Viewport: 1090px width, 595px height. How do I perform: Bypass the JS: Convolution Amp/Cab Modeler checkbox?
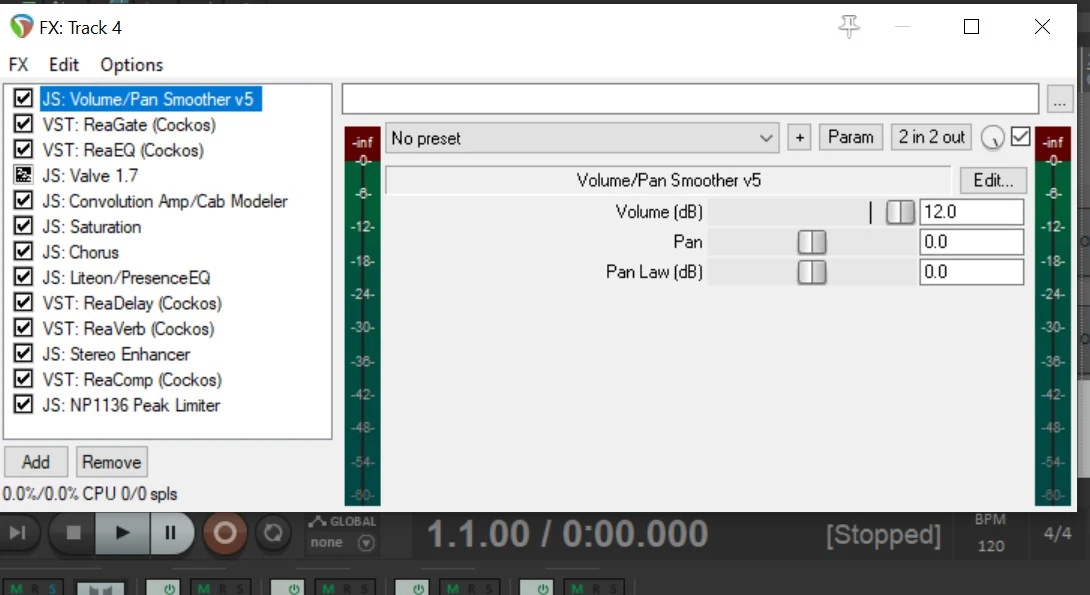point(23,200)
